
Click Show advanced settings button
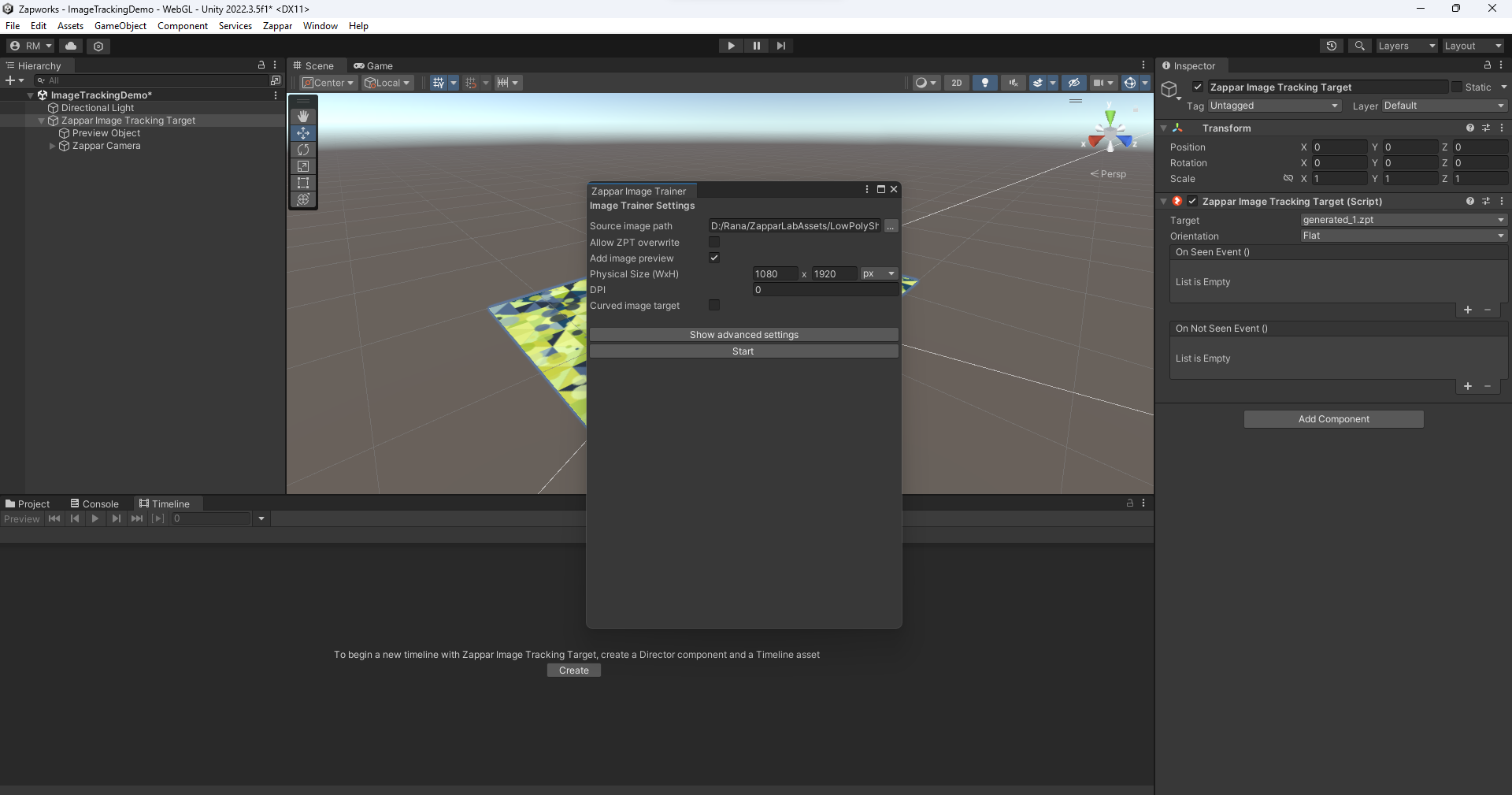click(744, 335)
